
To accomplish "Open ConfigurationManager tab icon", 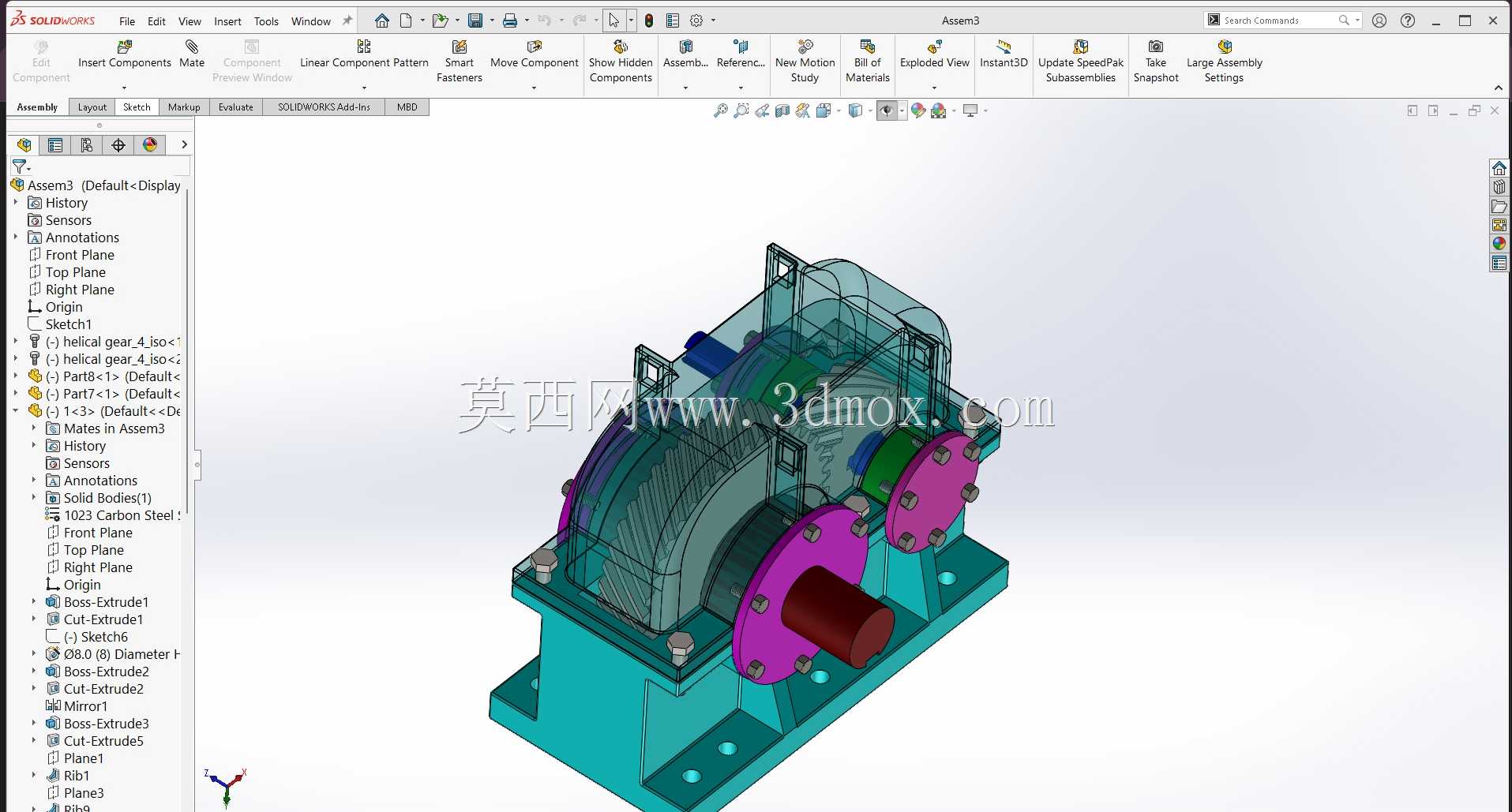I will click(x=87, y=144).
